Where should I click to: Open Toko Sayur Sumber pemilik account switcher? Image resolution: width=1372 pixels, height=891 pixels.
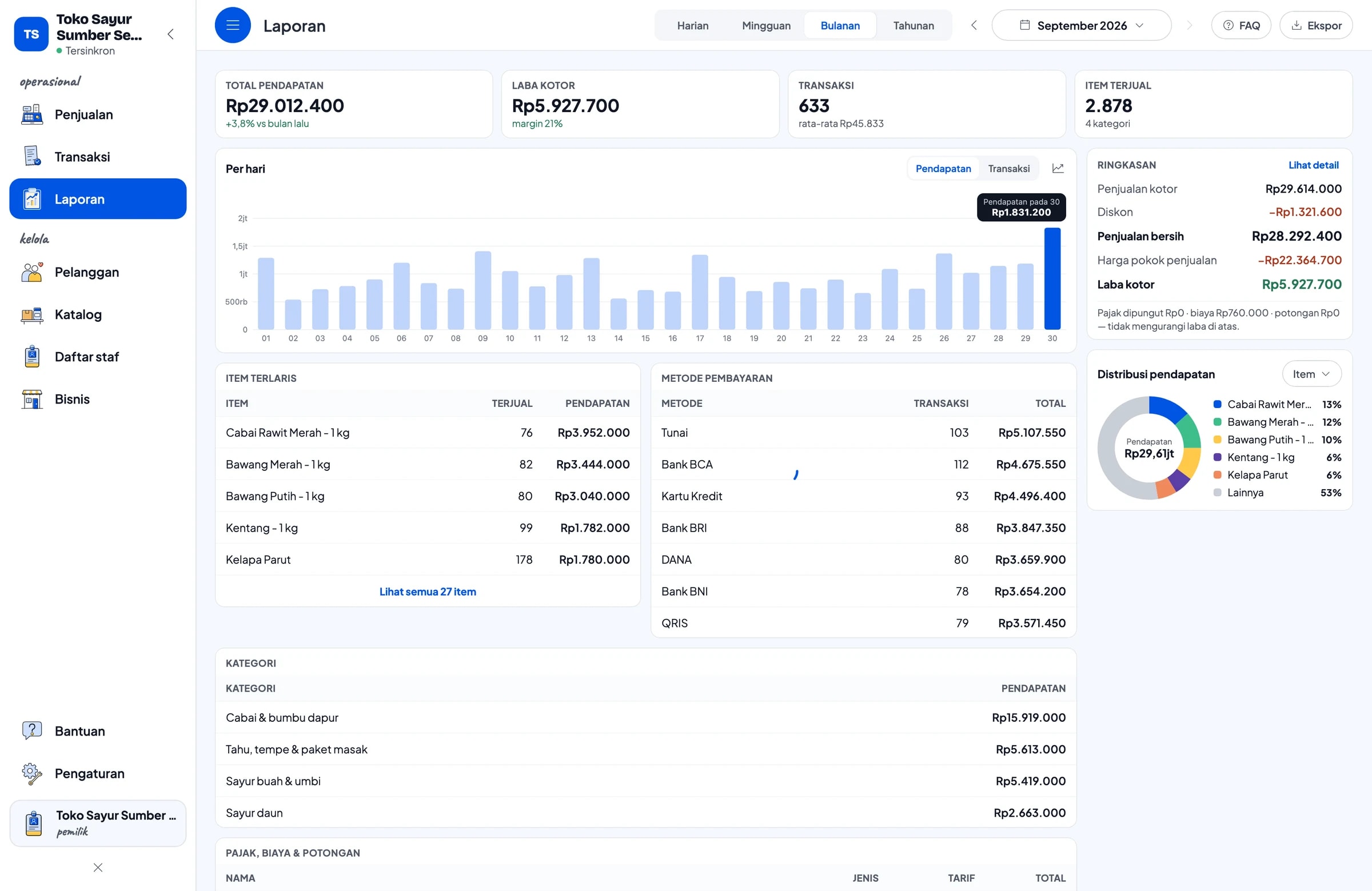(x=98, y=823)
